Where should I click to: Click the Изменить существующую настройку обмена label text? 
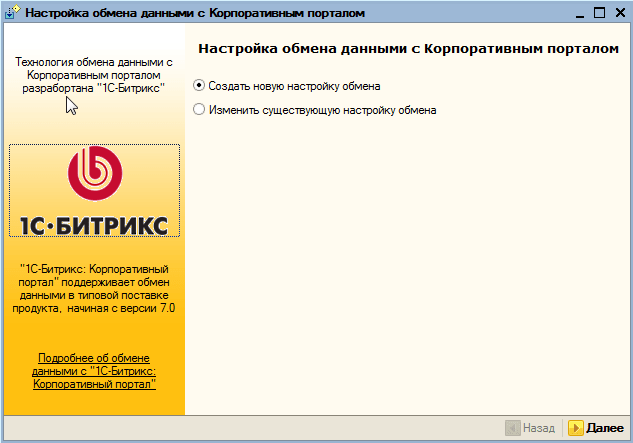pos(323,110)
